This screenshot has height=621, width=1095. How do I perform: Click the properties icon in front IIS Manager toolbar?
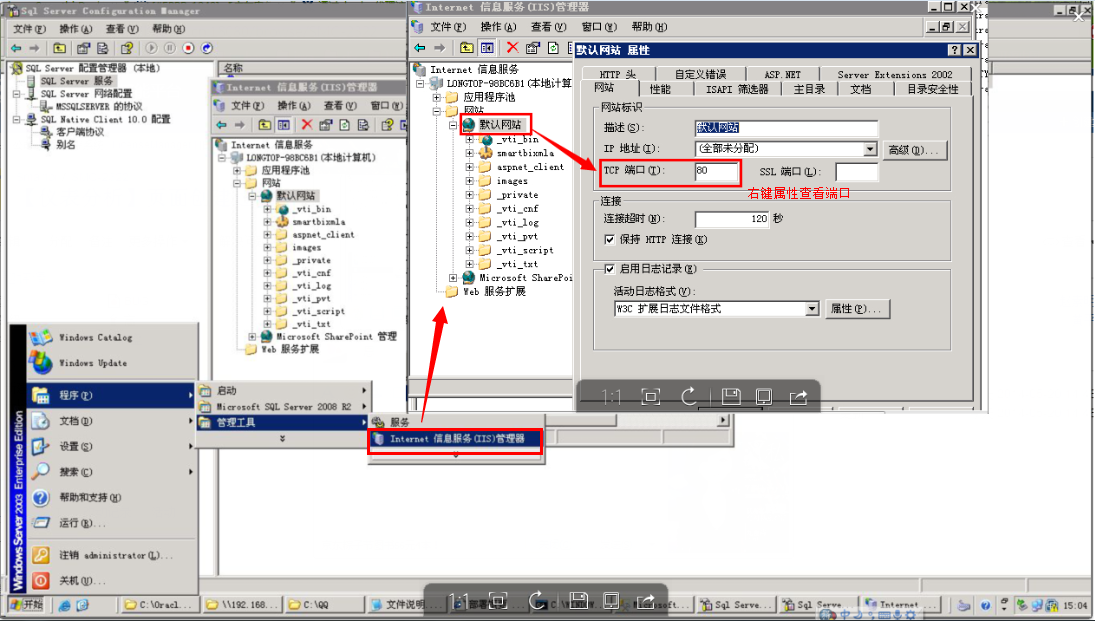coord(533,48)
